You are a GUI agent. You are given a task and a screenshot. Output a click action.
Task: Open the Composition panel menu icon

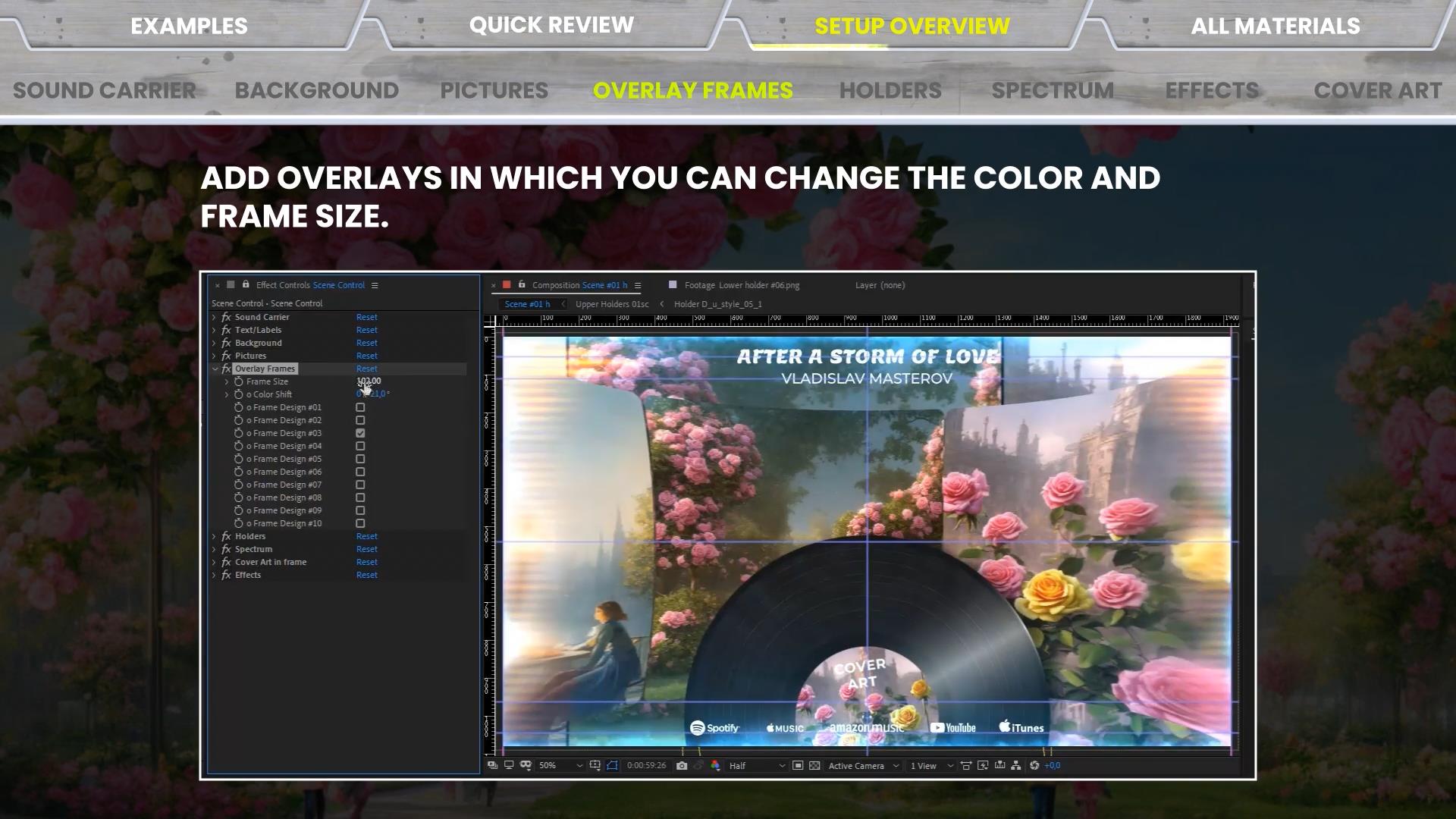(x=638, y=286)
